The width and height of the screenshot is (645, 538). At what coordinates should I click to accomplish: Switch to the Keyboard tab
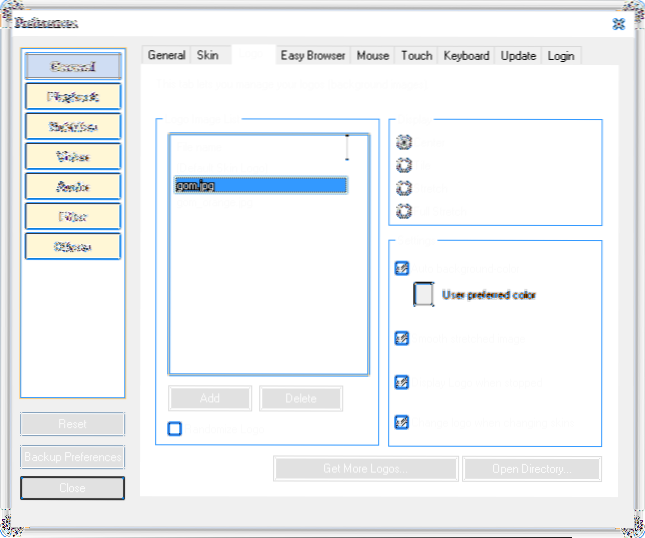[466, 56]
